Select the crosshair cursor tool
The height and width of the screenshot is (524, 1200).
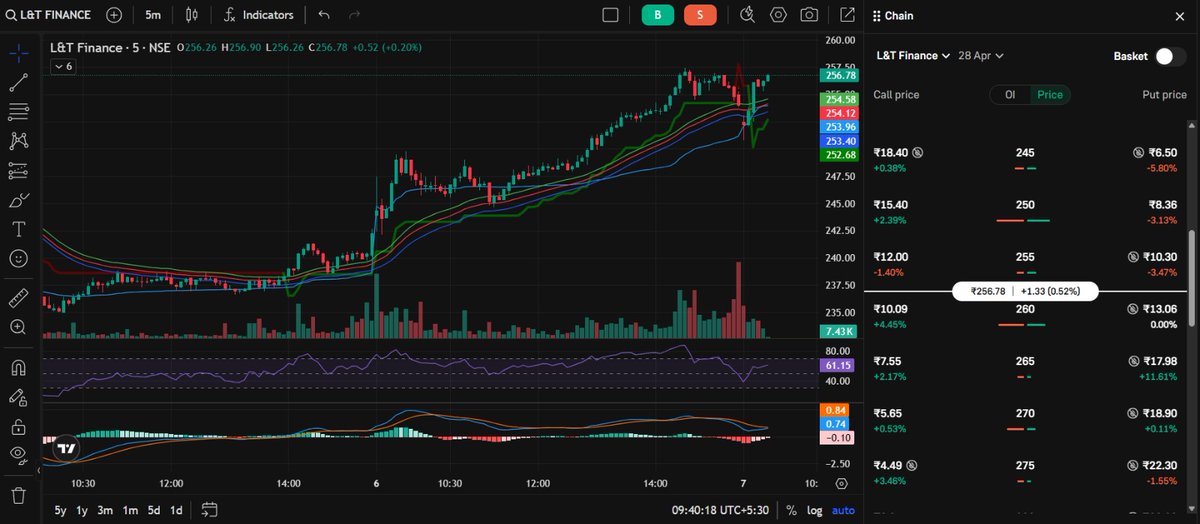point(17,54)
